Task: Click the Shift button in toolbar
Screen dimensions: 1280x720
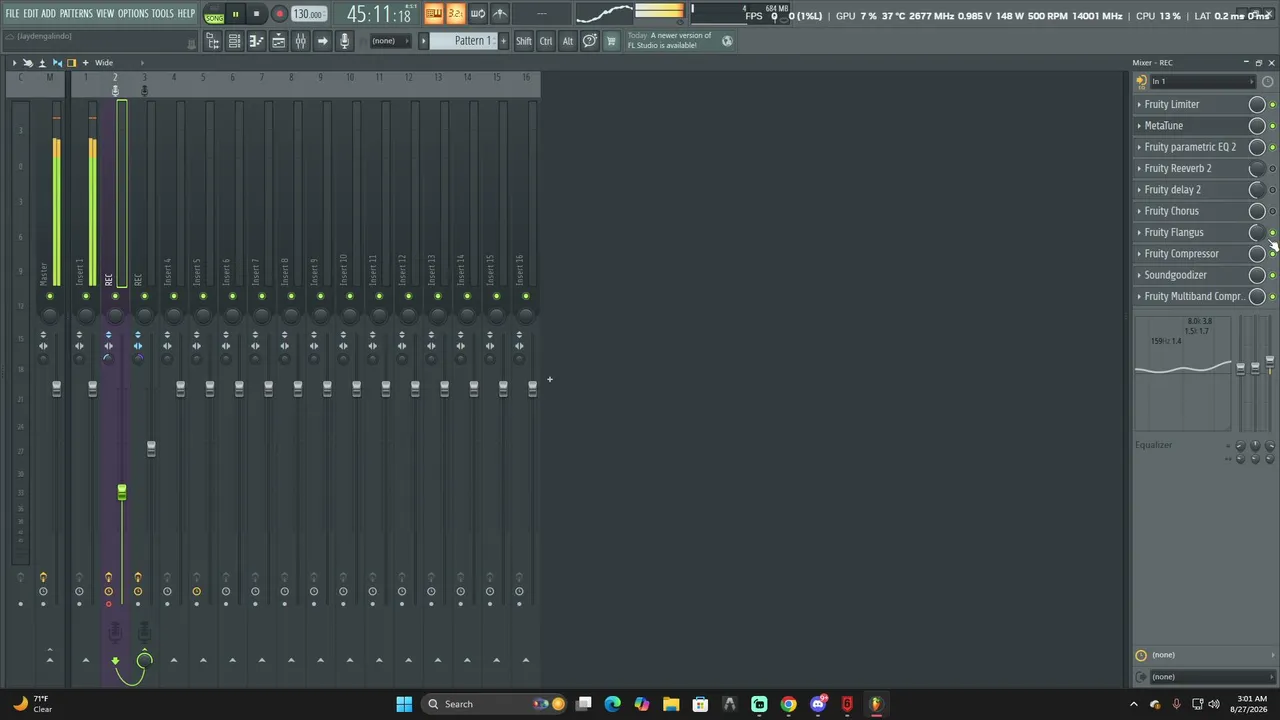Action: tap(524, 41)
